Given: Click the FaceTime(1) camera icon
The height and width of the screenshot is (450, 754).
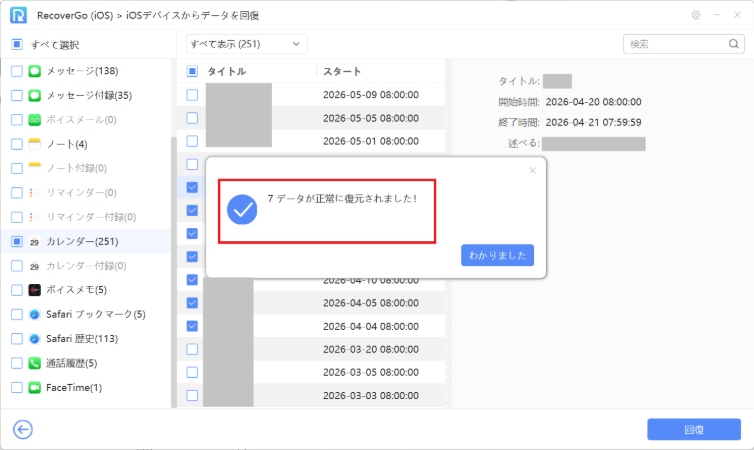Looking at the screenshot, I should coord(35,388).
